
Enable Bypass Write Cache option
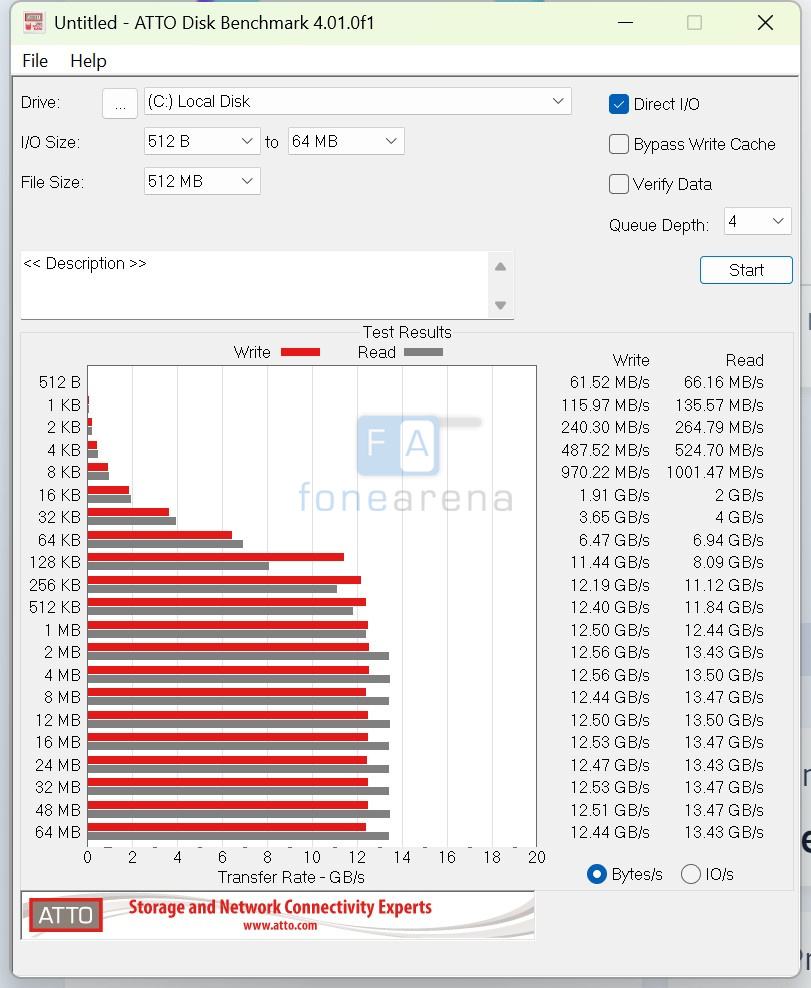click(x=619, y=144)
